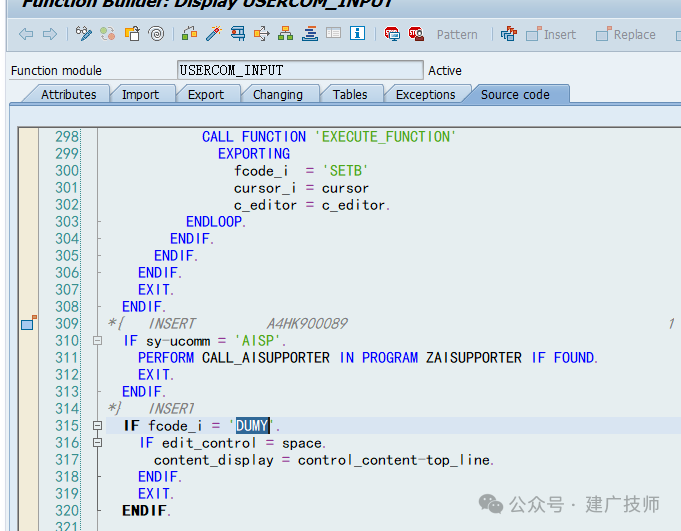Click EXIT statement on line 307

[156, 290]
